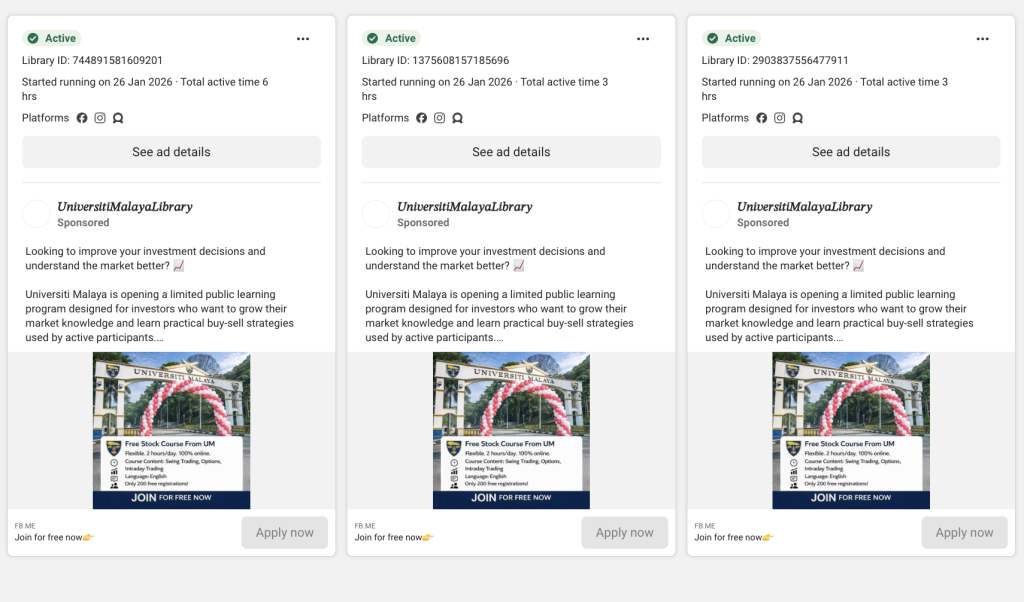Click Instagram platform icon in middle ad card
Image resolution: width=1024 pixels, height=602 pixels.
[440, 118]
